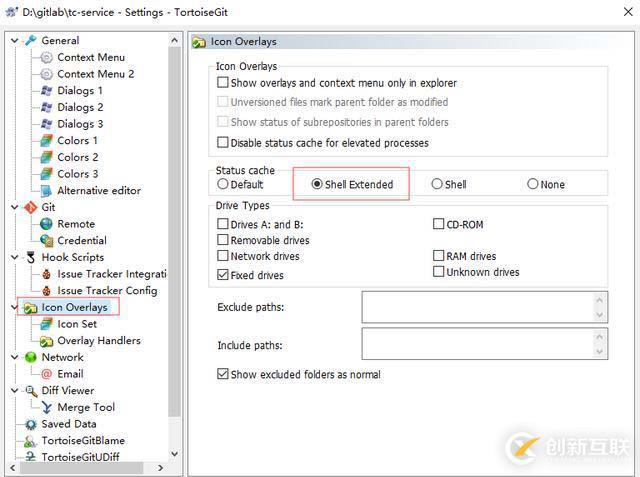Viewport: 640px width, 477px height.
Task: Click the Dialogs 3 window icon
Action: [x=47, y=124]
